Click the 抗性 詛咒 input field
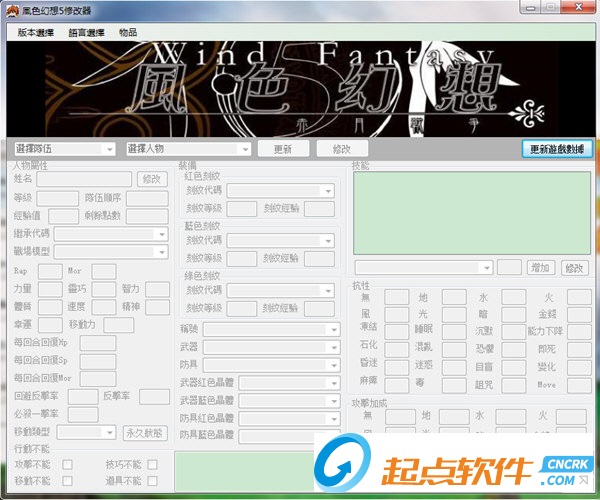 click(x=514, y=386)
